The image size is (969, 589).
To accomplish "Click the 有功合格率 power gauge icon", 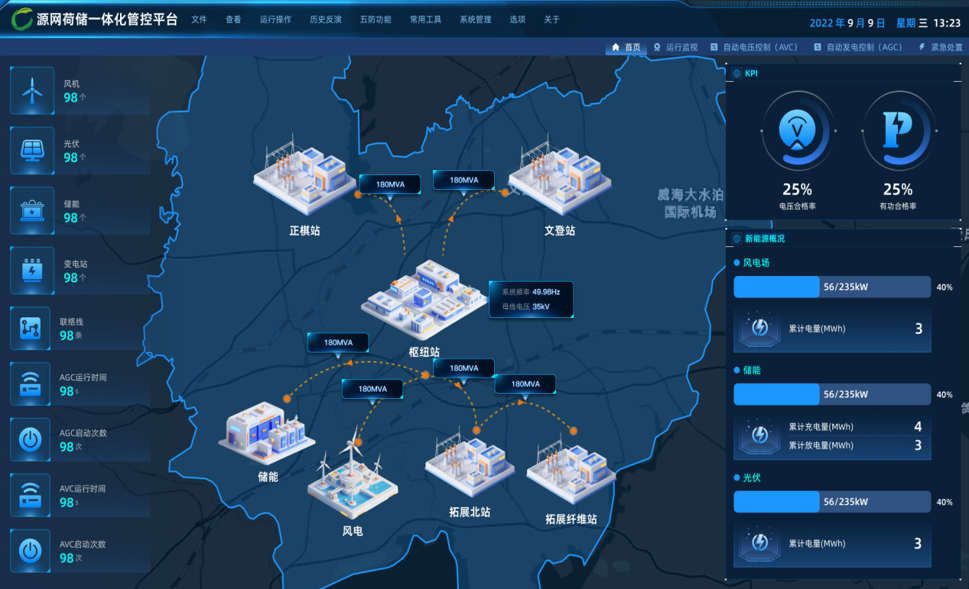I will (x=898, y=131).
